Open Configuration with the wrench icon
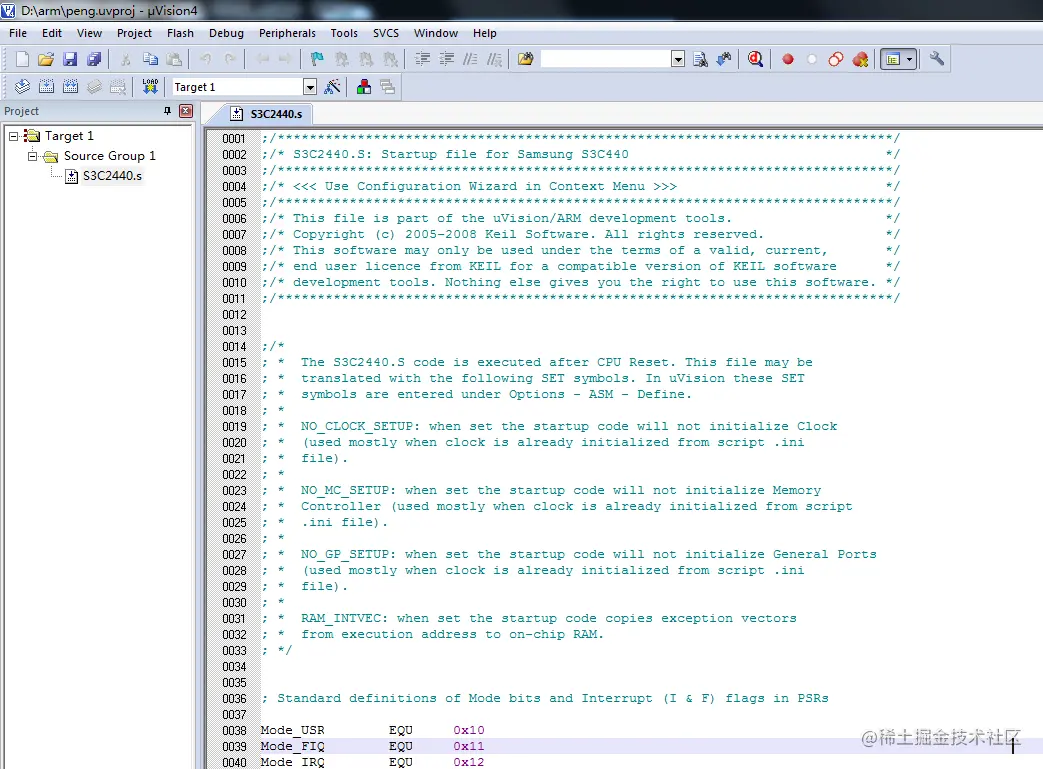Screen dimensions: 1043x769 tap(937, 59)
